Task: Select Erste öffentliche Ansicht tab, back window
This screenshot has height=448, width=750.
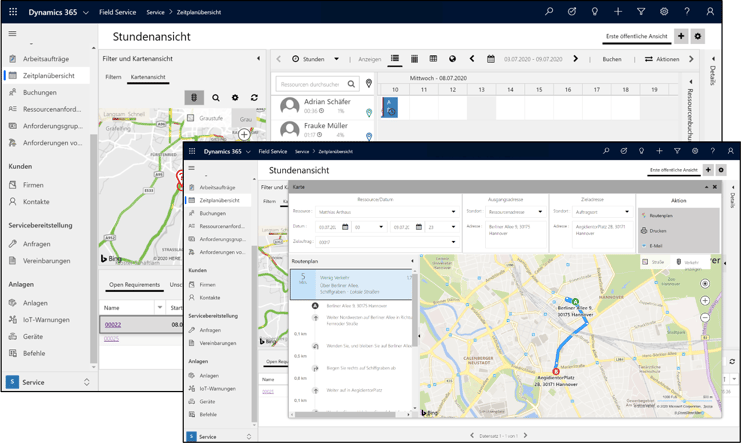Action: 636,36
